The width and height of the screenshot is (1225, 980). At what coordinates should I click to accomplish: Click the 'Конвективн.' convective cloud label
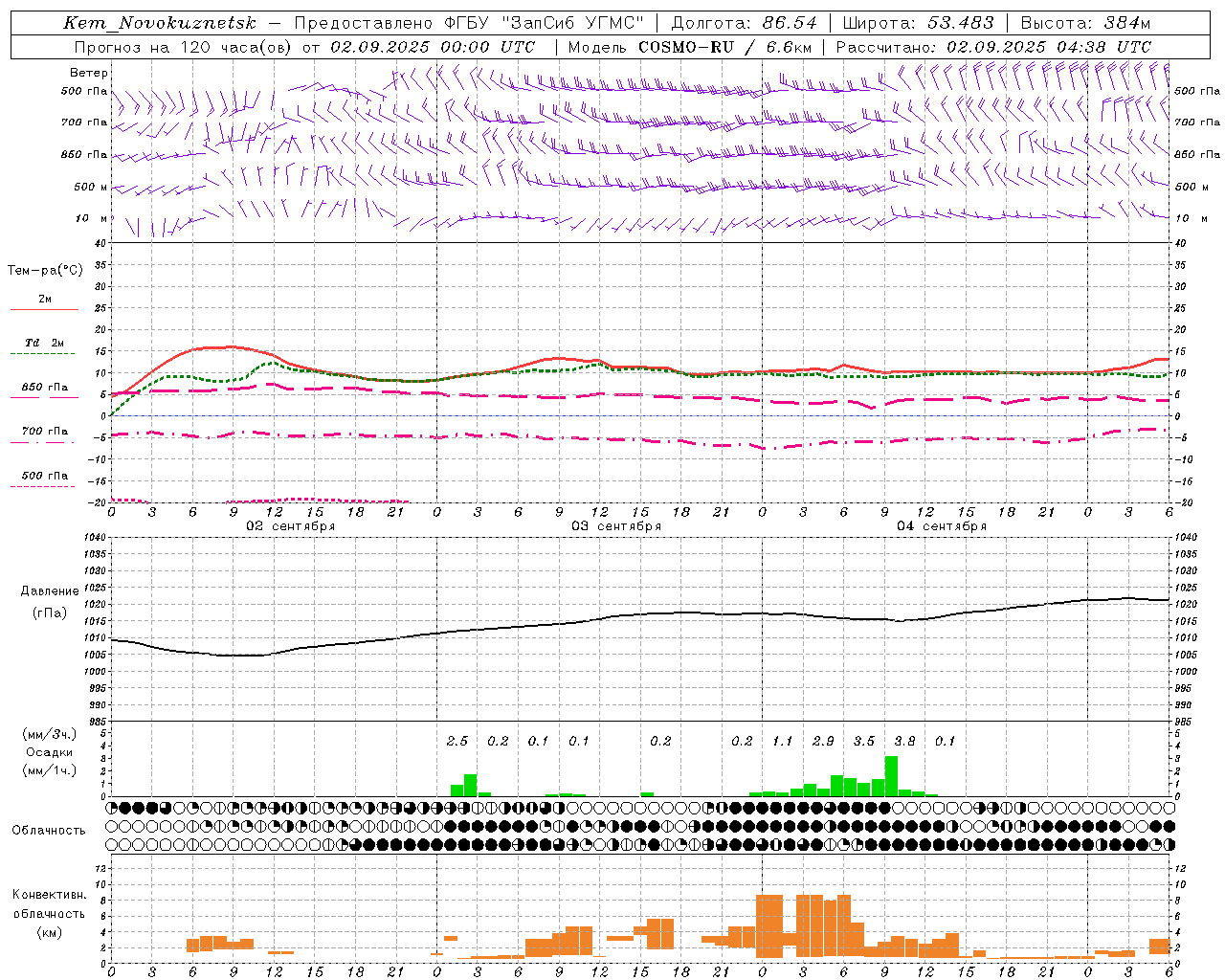point(50,894)
